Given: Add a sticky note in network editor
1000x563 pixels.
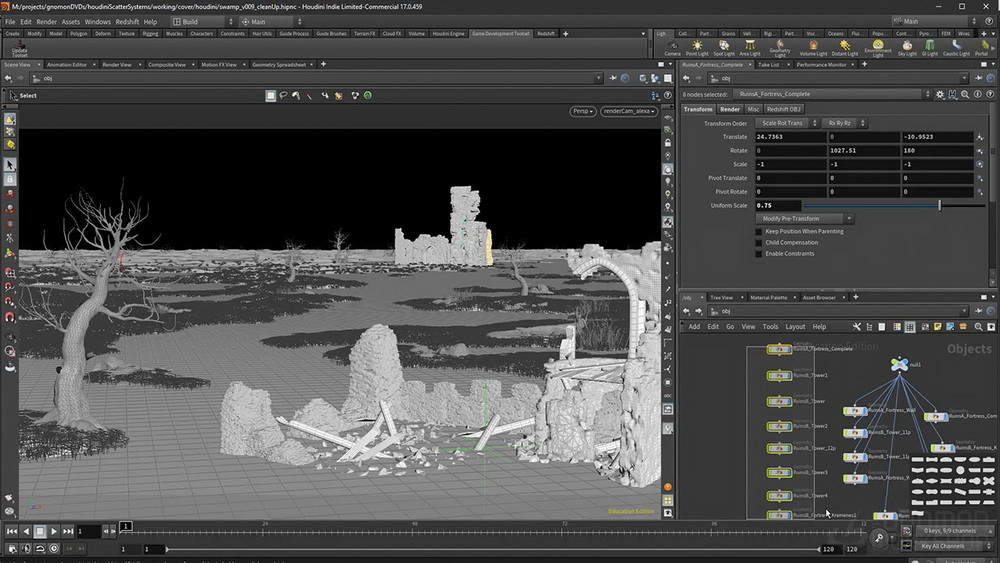Looking at the screenshot, I should pos(938,326).
